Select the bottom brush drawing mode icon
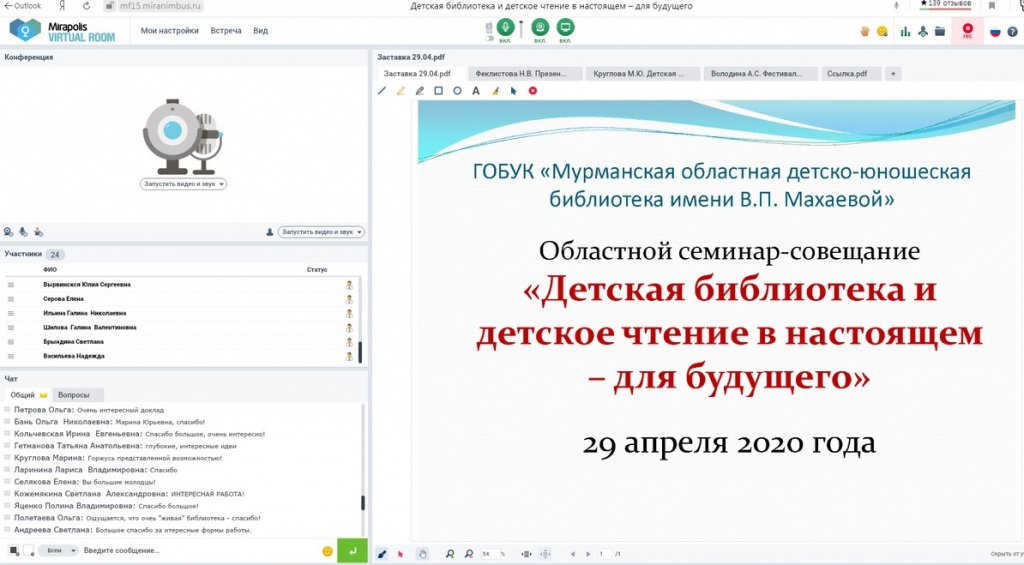The image size is (1024, 565). (x=383, y=554)
